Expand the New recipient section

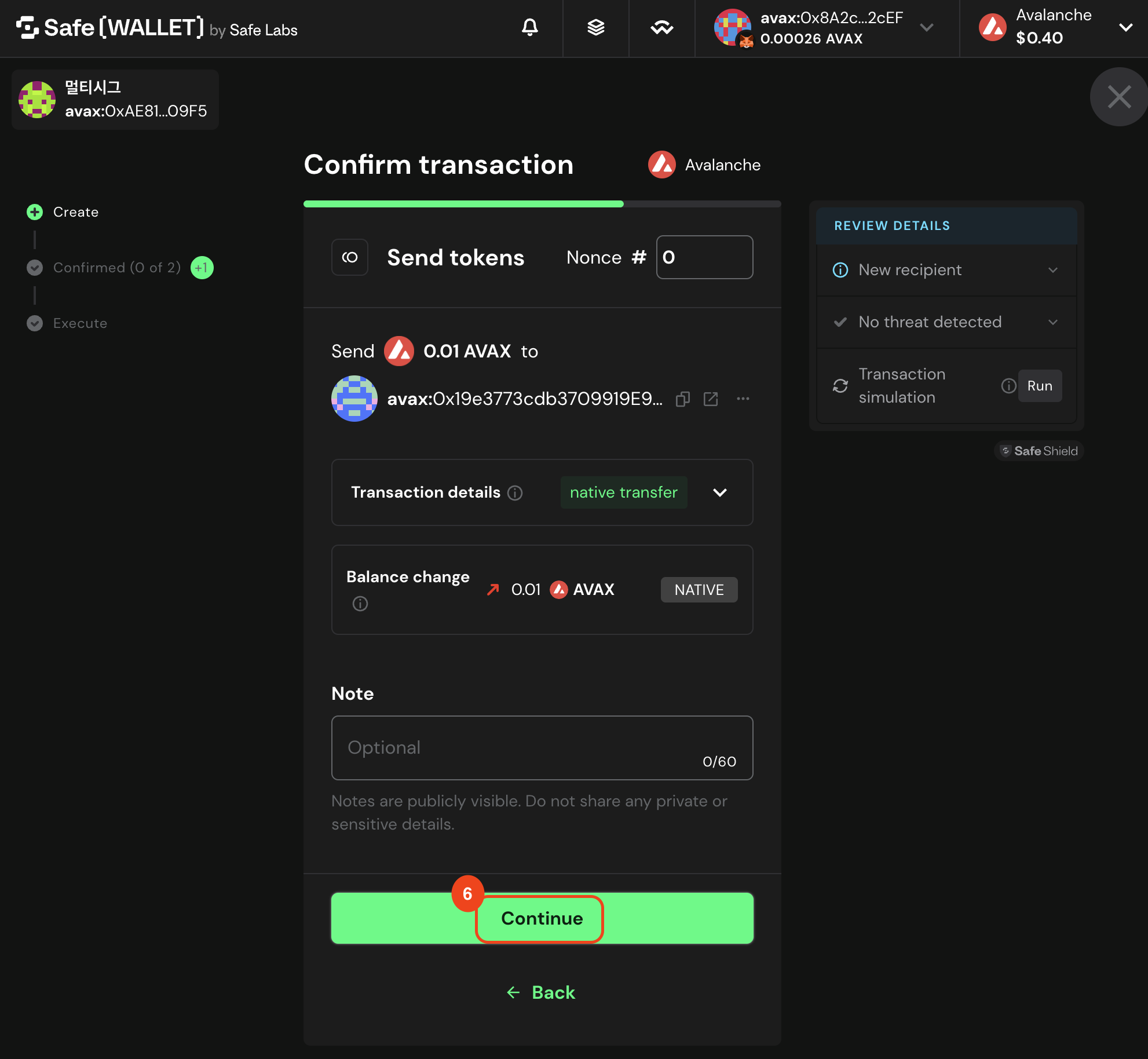pyautogui.click(x=946, y=270)
